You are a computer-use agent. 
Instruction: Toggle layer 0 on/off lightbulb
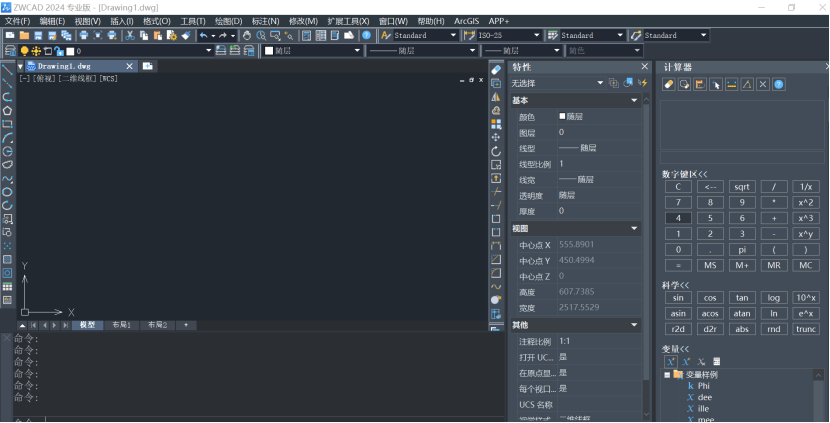pyautogui.click(x=24, y=51)
